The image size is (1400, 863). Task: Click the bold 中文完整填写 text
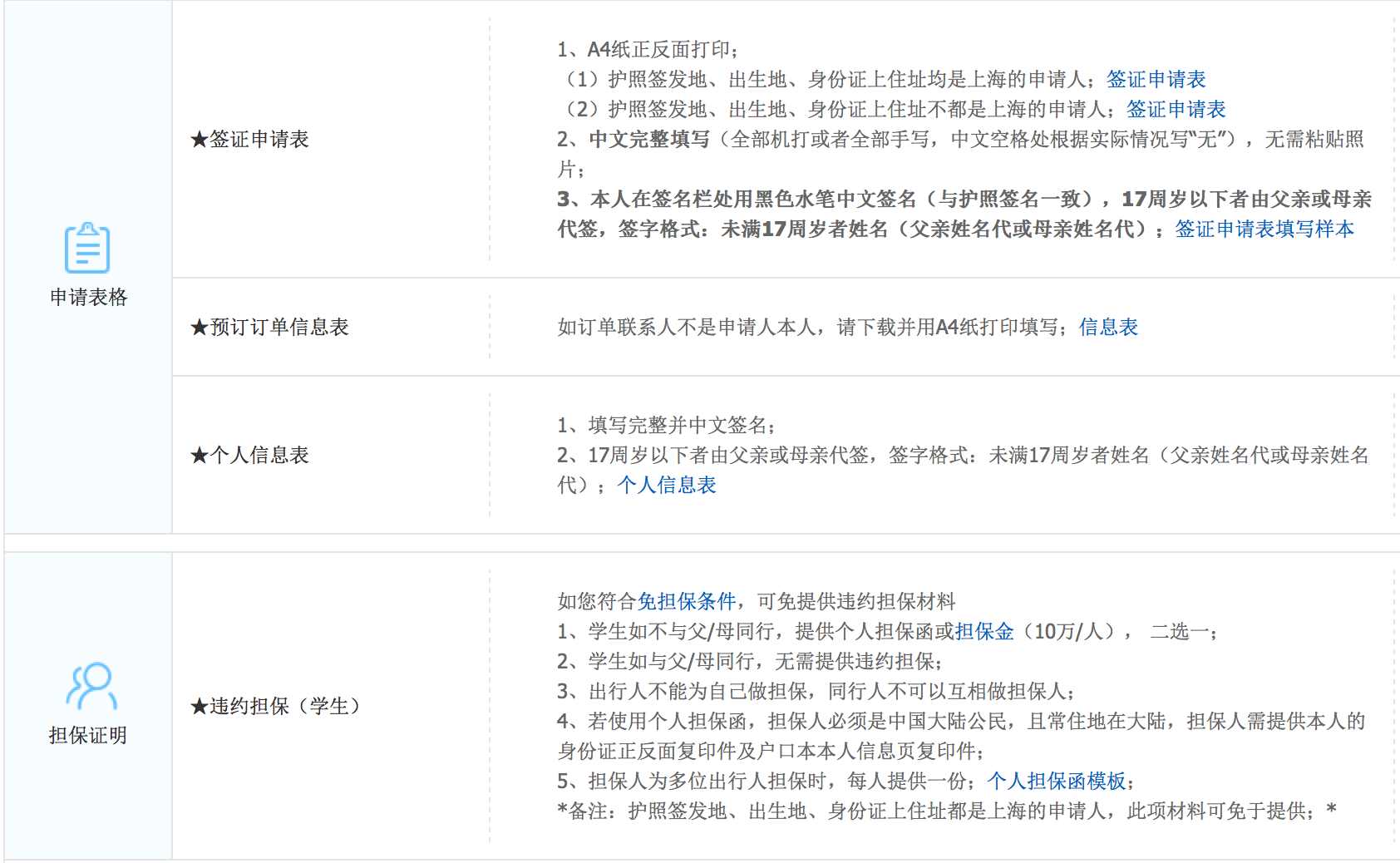(649, 139)
